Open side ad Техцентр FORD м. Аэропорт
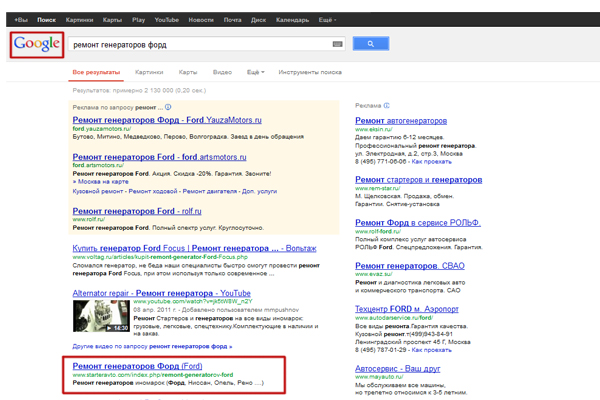Viewport: 600px width, 400px height. 407,309
